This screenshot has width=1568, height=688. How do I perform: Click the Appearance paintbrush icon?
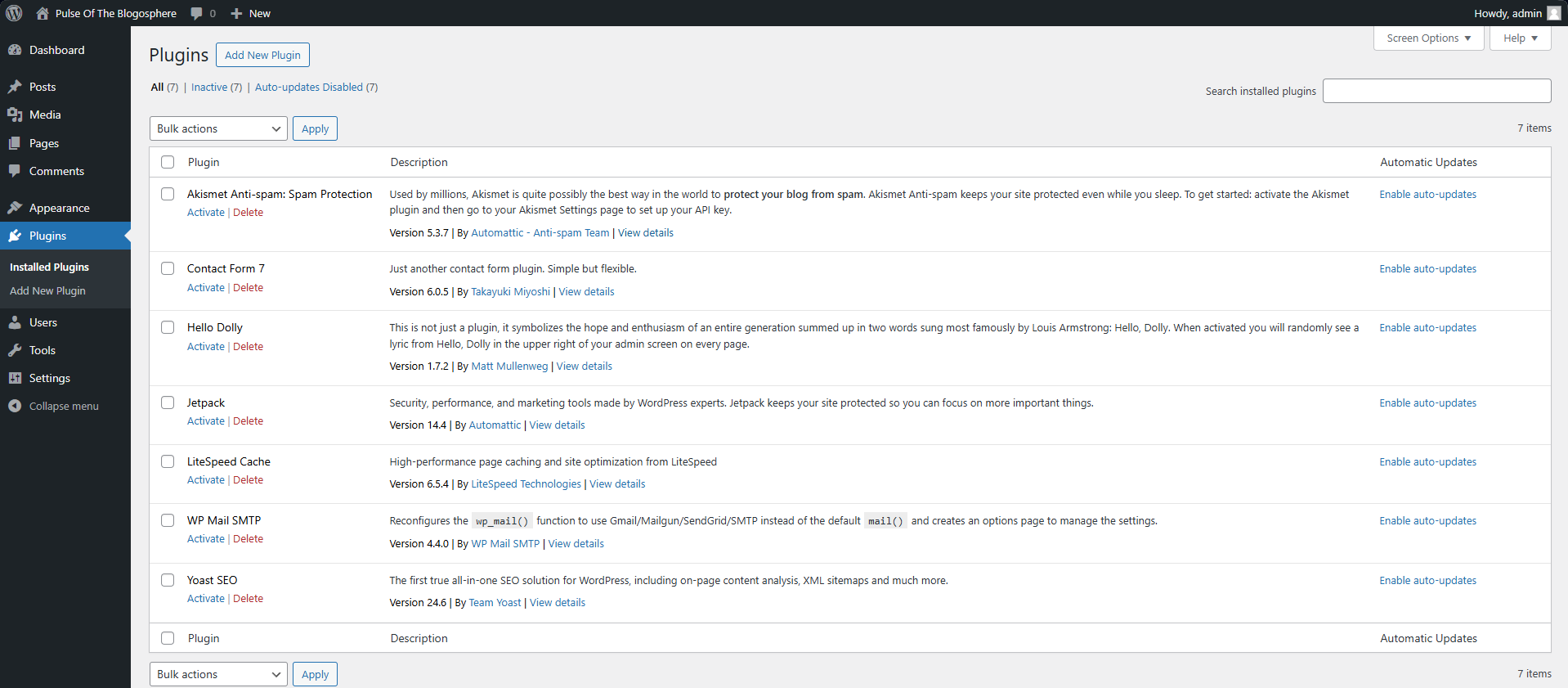click(x=15, y=208)
